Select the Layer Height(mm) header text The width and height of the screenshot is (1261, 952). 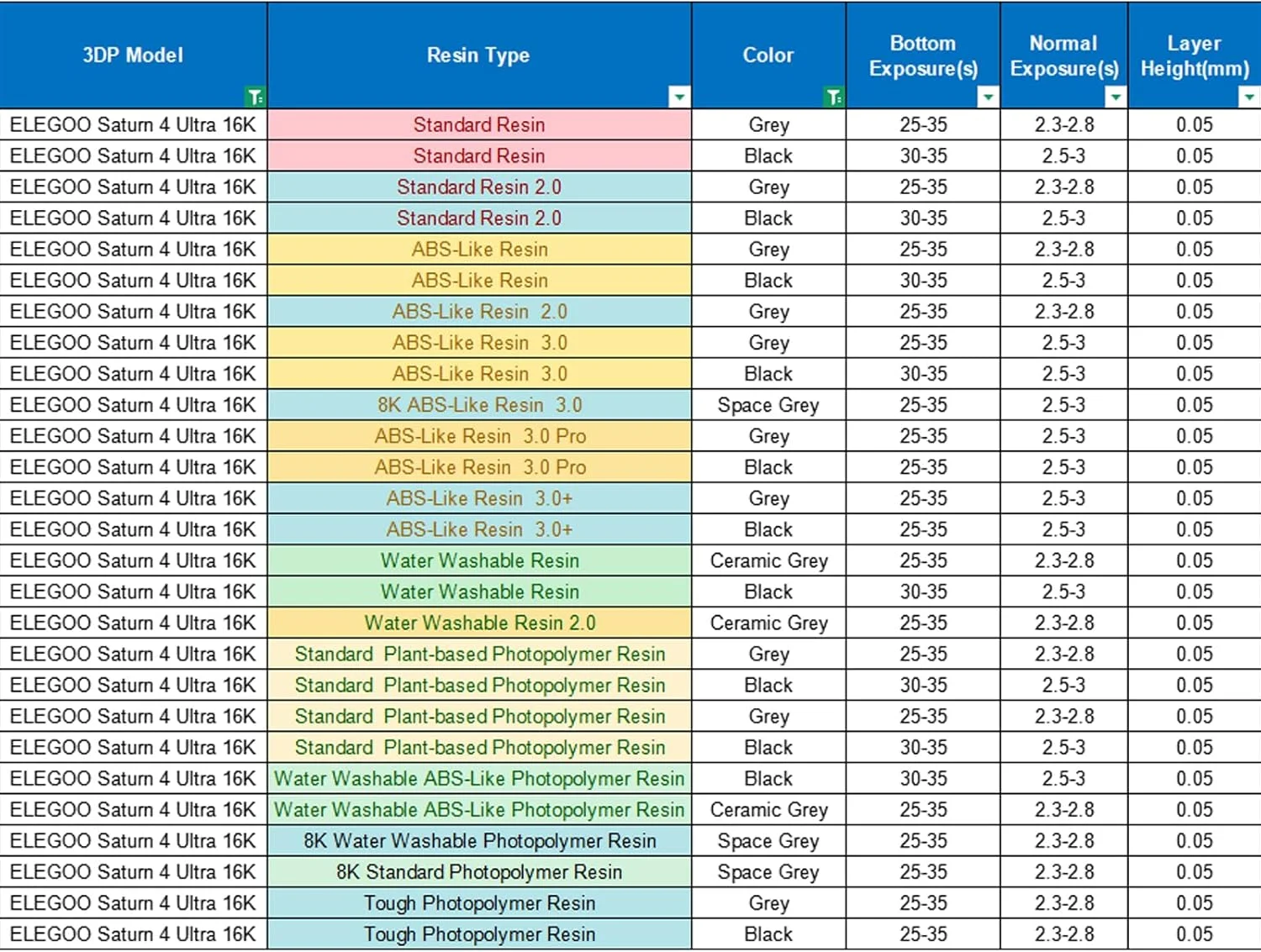(1194, 55)
